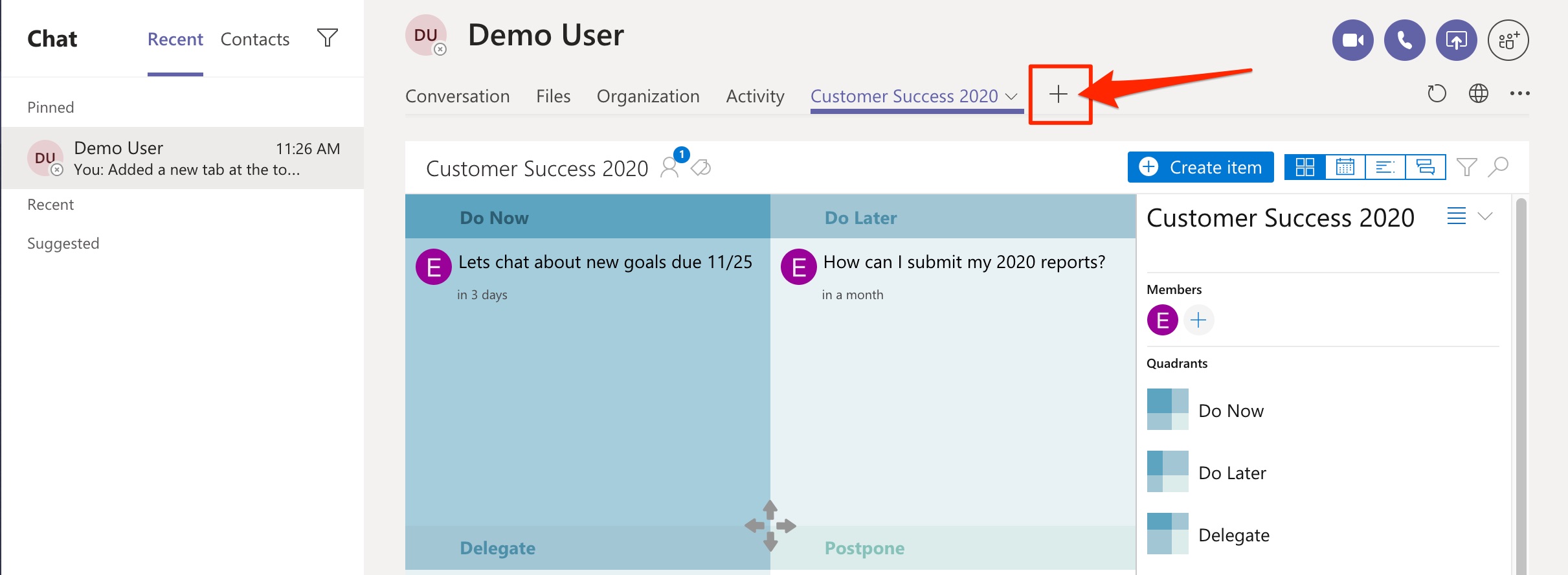The width and height of the screenshot is (1568, 575).
Task: Expand the Customer Success 2020 tab dropdown
Action: click(1011, 96)
